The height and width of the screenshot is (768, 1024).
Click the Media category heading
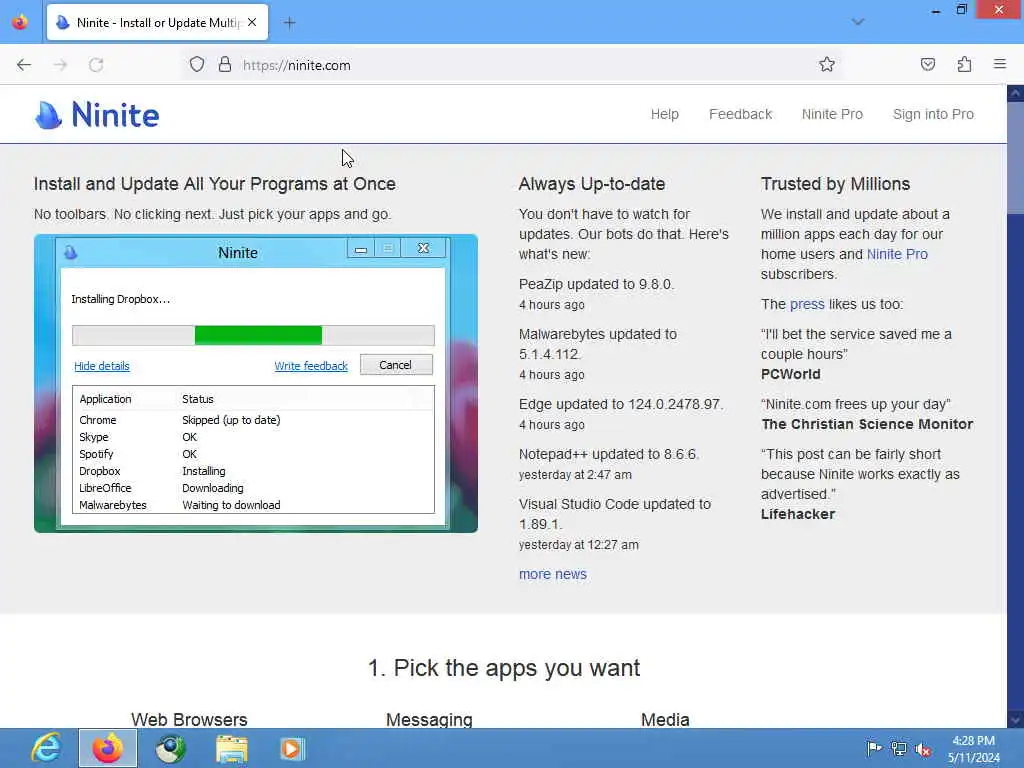coord(665,719)
